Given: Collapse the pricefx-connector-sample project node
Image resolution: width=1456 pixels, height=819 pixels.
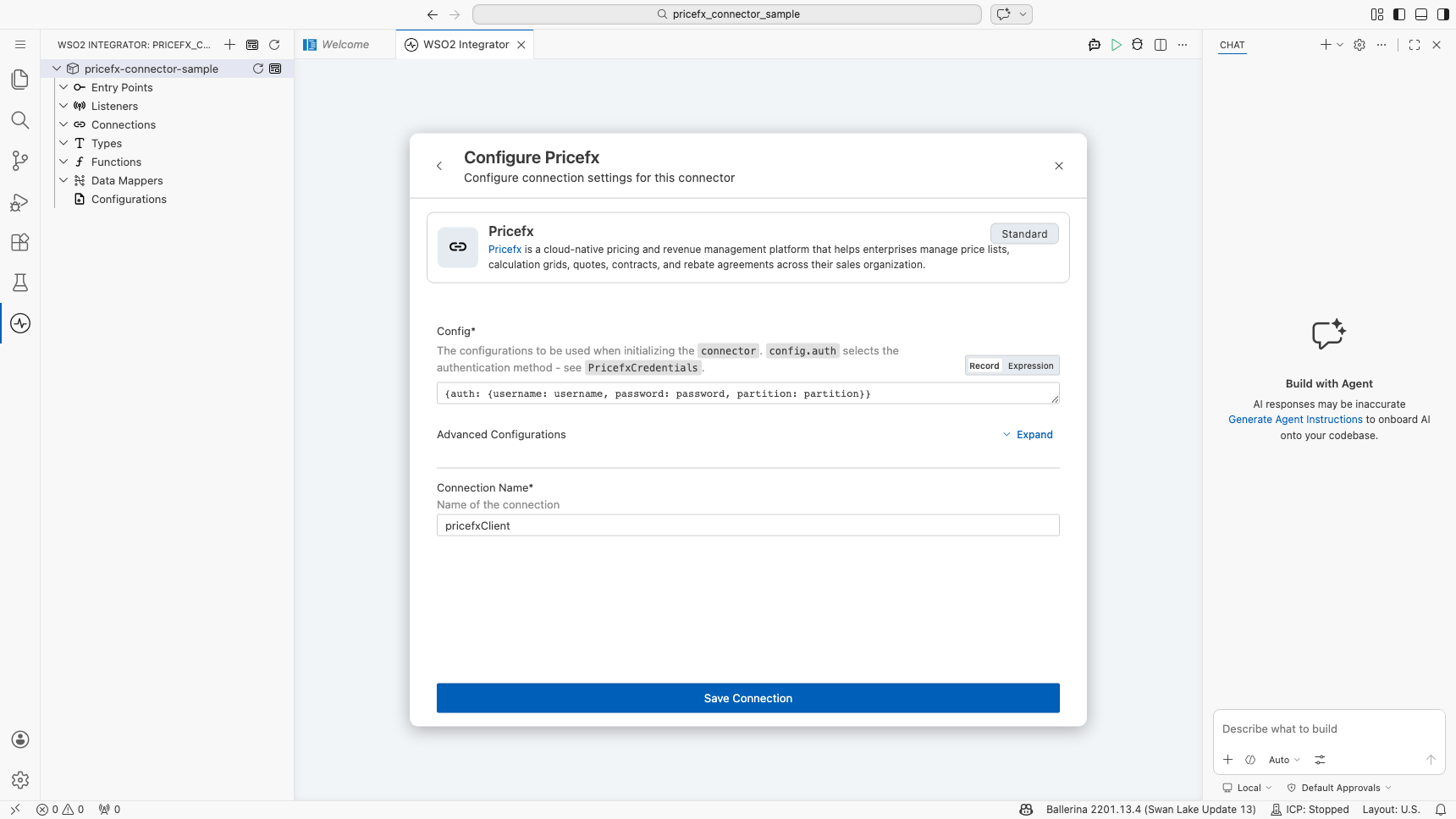Looking at the screenshot, I should pyautogui.click(x=57, y=69).
